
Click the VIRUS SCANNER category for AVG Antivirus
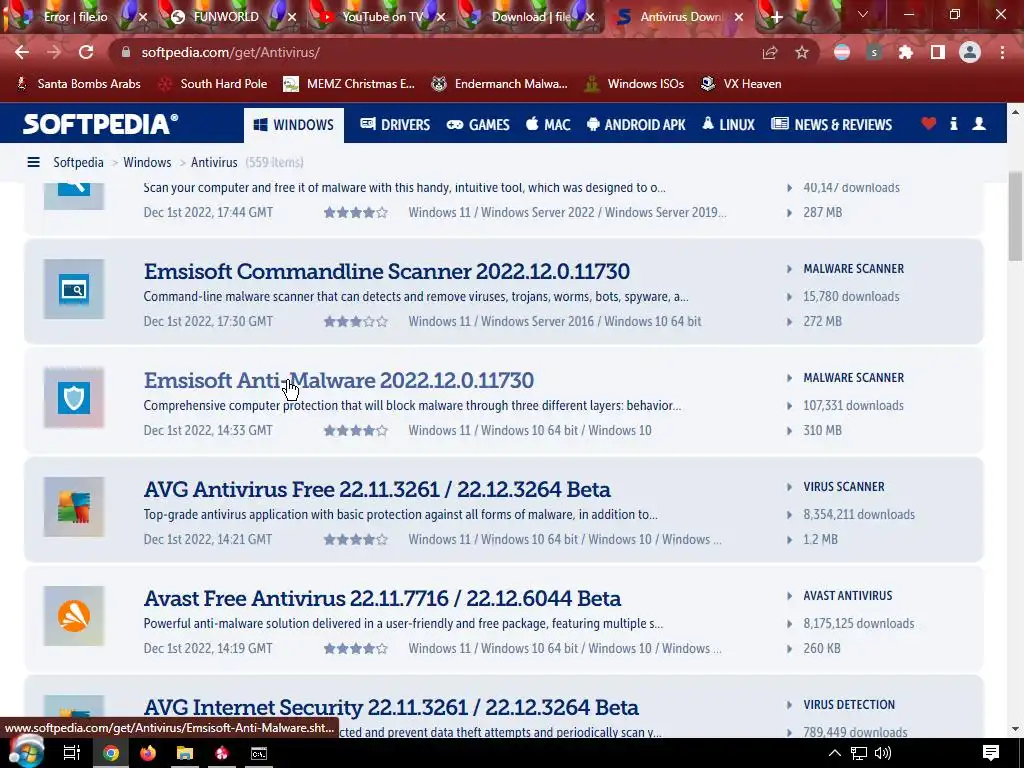[x=844, y=487]
